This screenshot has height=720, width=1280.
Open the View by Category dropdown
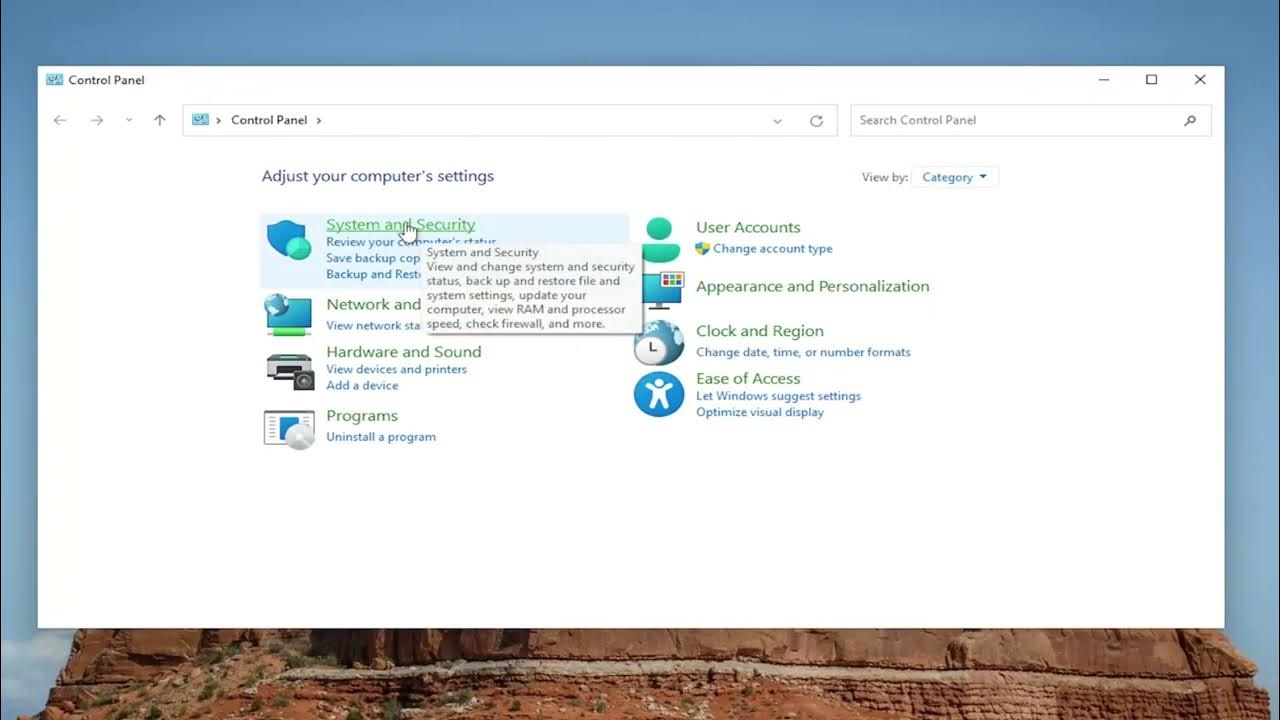954,177
